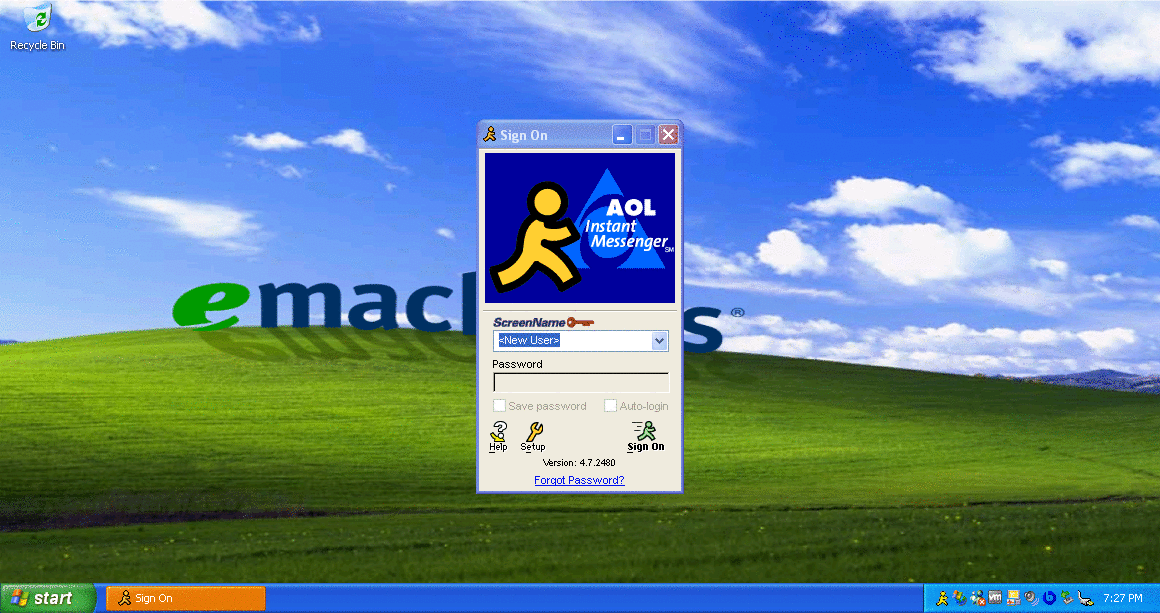
Task: Click the ScreenName key icon
Action: pos(580,323)
